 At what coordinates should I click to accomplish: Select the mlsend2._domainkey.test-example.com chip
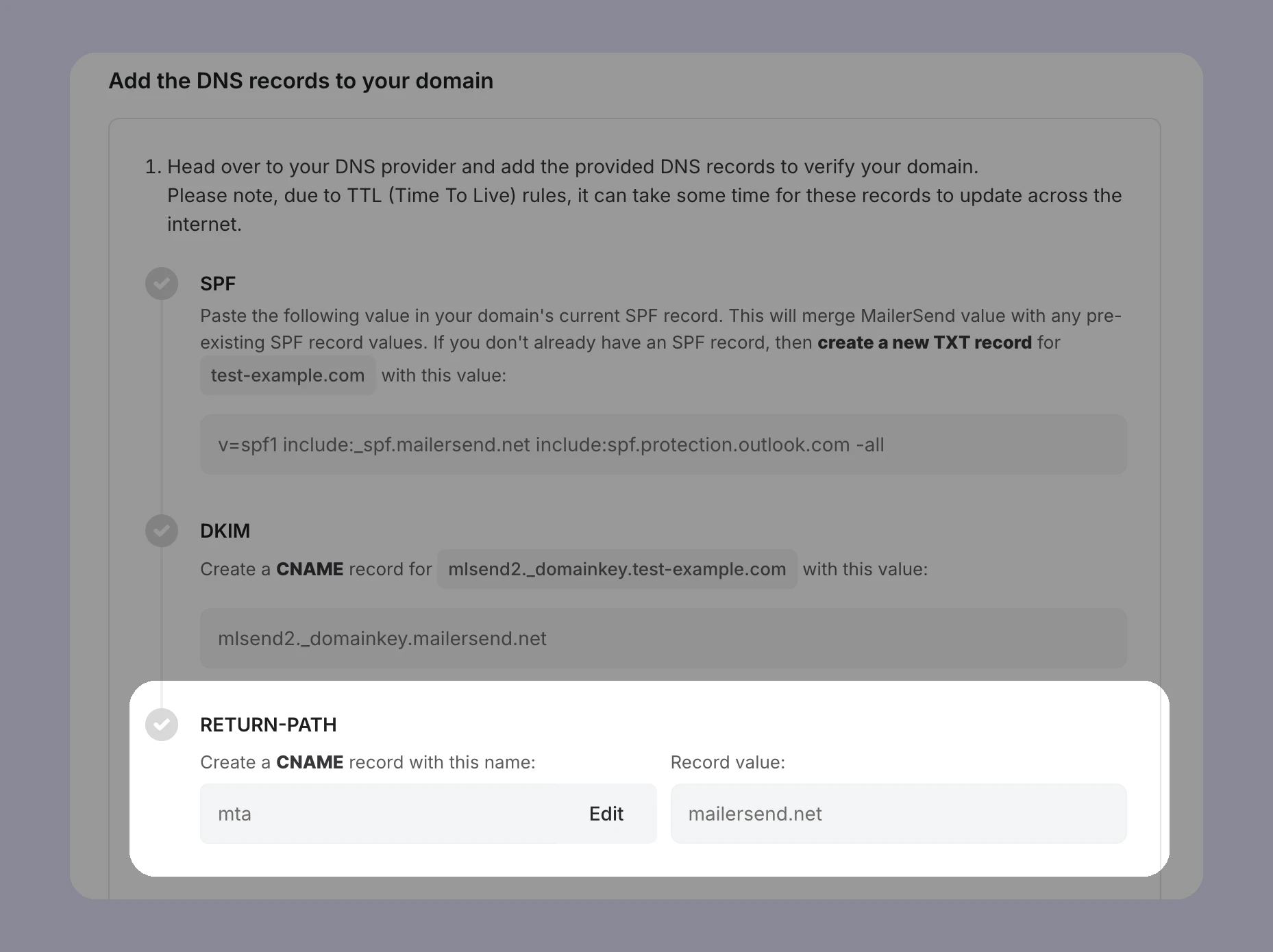616,569
